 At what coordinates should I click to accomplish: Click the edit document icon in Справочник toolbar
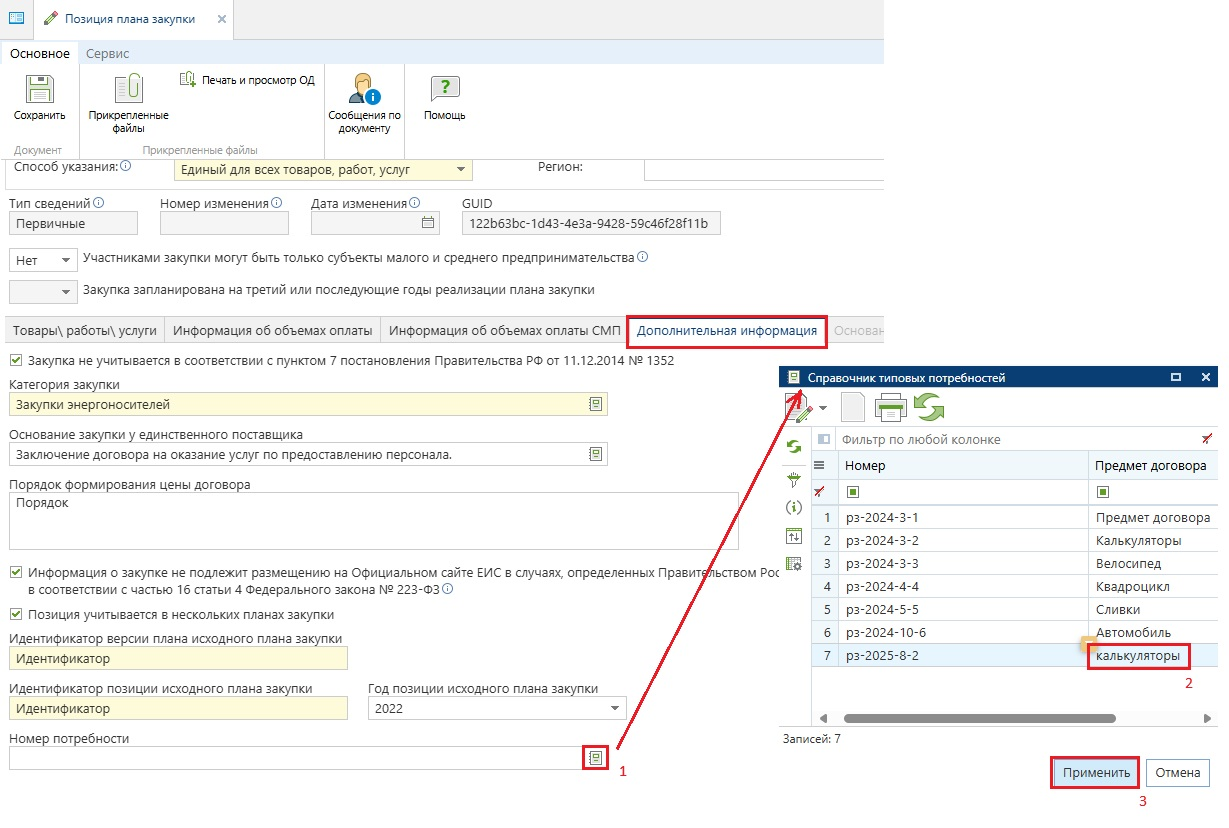coord(798,406)
